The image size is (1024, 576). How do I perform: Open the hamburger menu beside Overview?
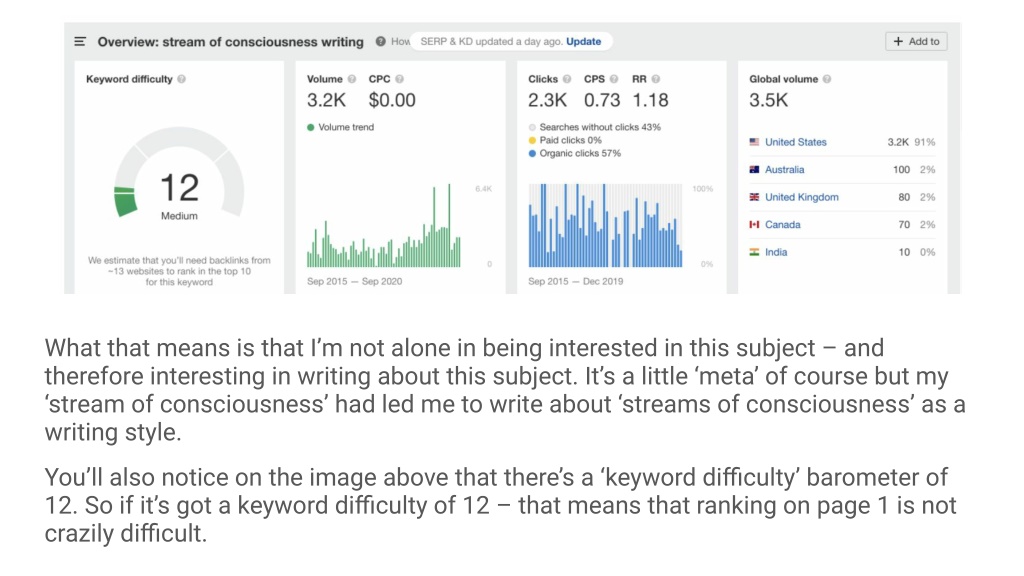pos(80,42)
